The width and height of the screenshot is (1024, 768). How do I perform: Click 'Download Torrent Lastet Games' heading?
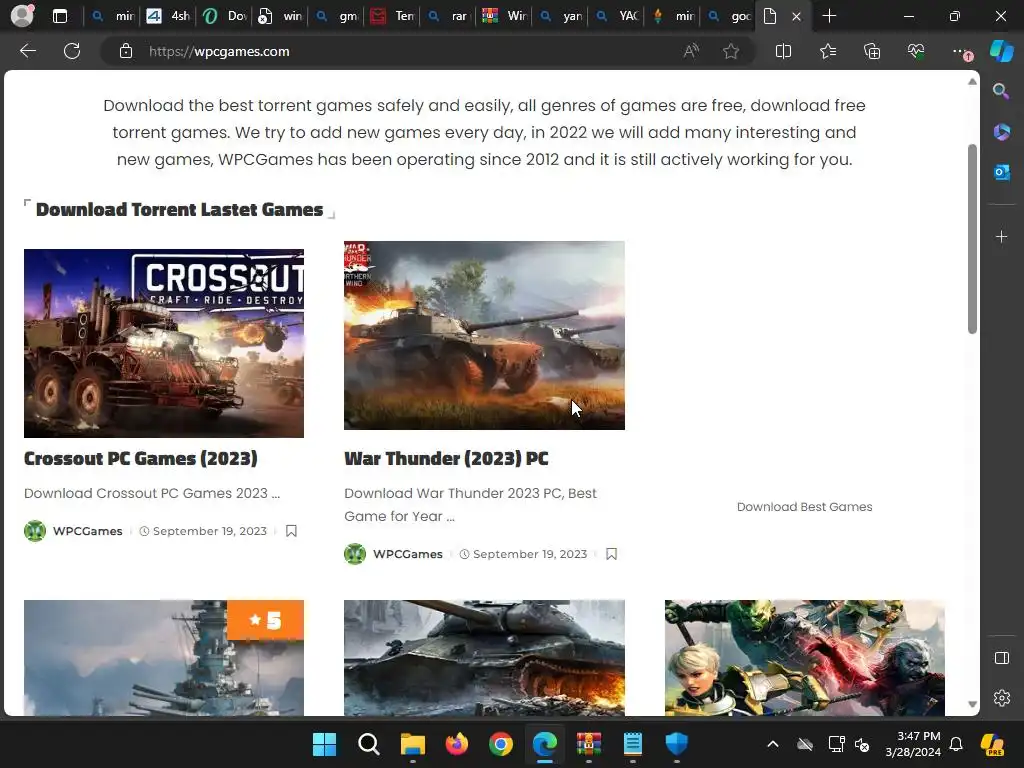180,210
